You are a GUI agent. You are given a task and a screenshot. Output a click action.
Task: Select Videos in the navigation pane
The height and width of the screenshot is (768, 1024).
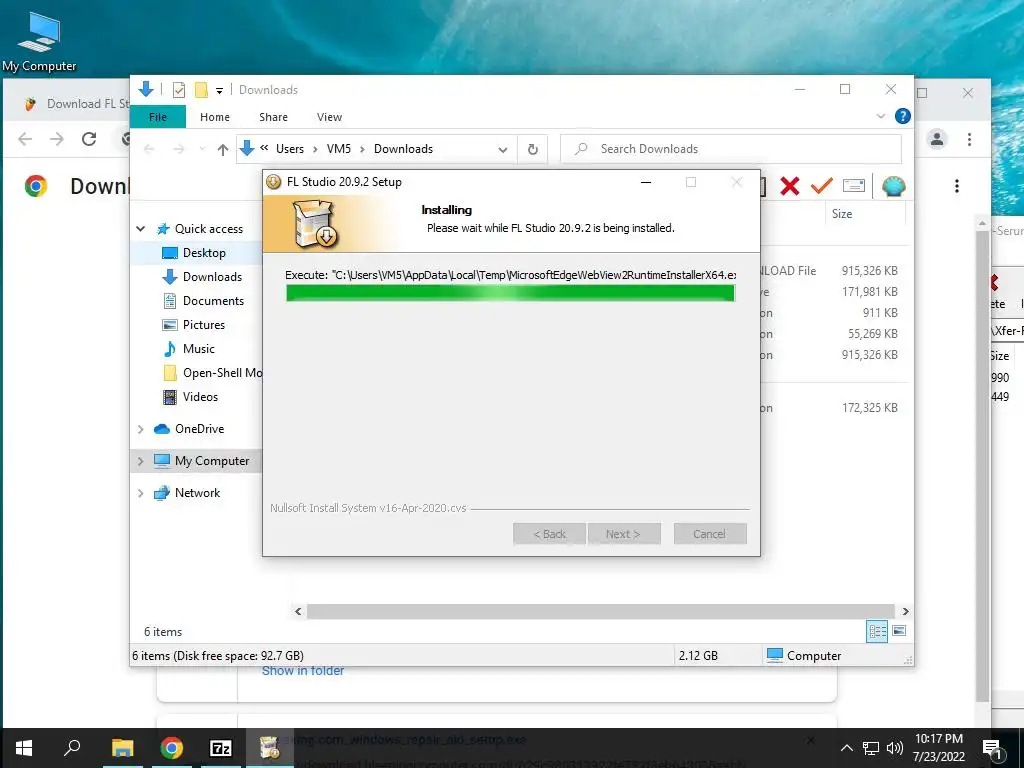coord(200,397)
